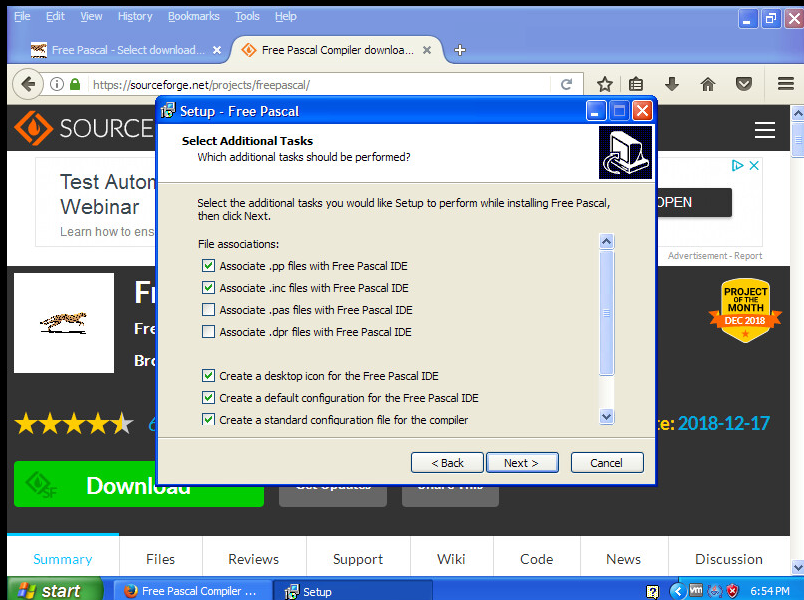Open the Help menu

point(286,16)
